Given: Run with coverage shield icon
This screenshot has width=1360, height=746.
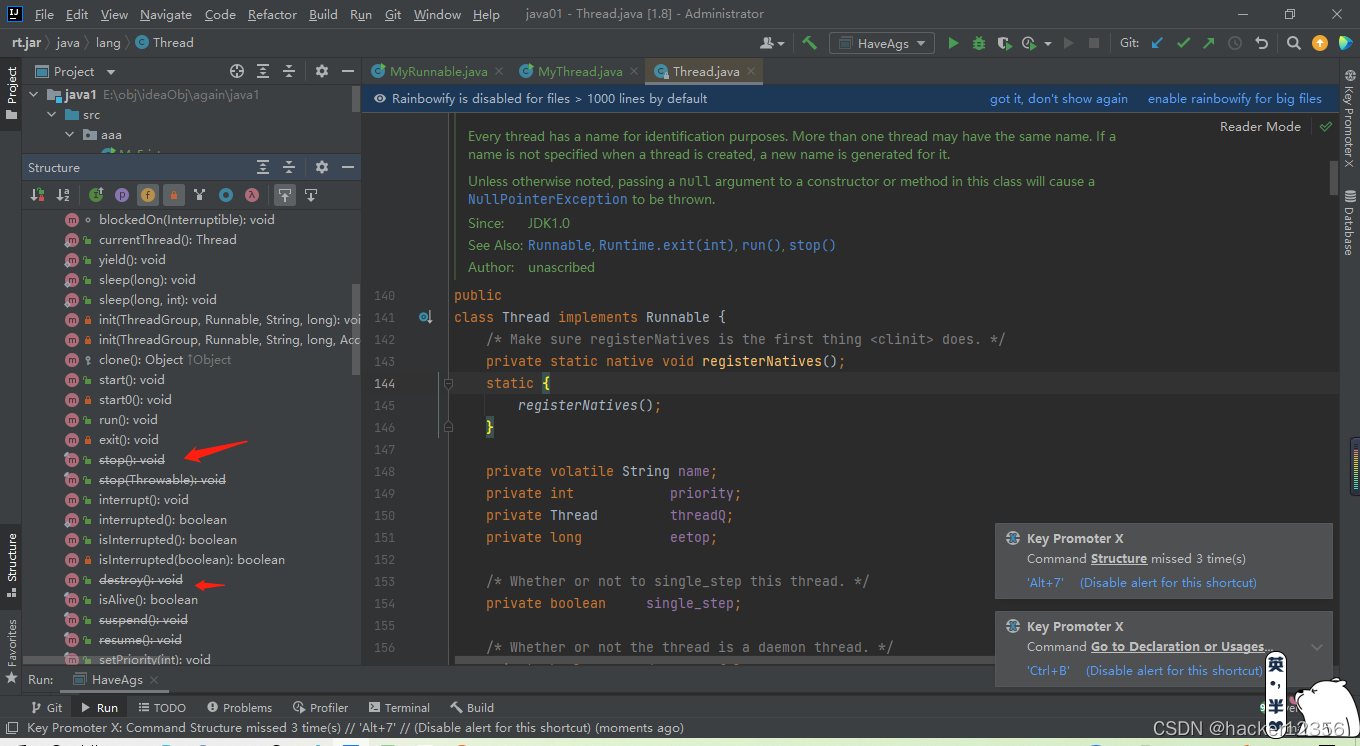Looking at the screenshot, I should coord(1004,43).
